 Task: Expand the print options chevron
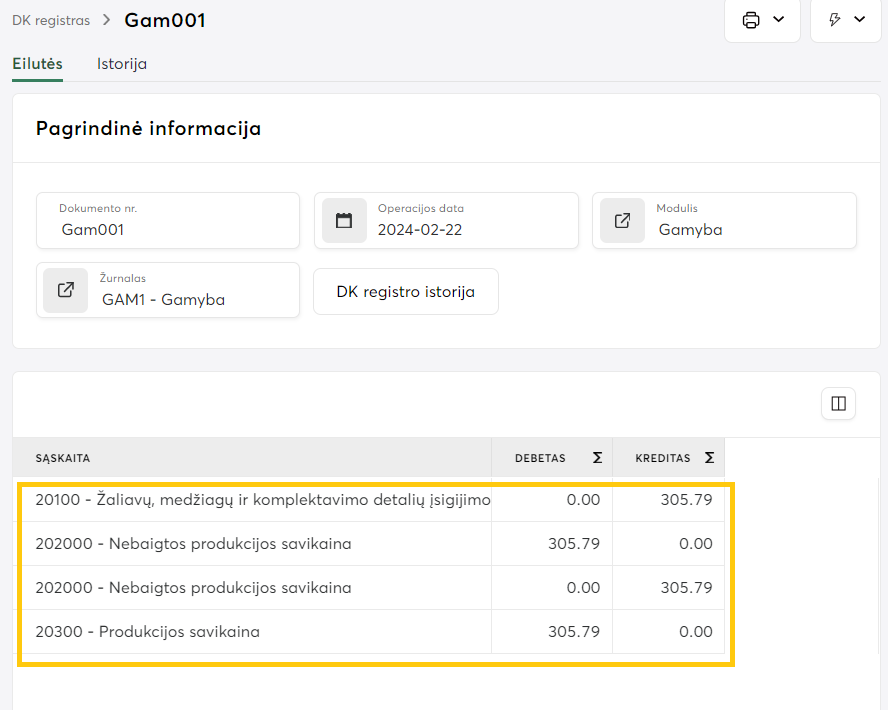(779, 20)
